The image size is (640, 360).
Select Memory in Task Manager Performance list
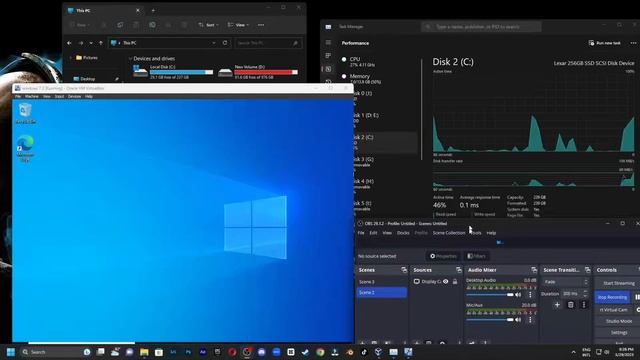click(378, 79)
